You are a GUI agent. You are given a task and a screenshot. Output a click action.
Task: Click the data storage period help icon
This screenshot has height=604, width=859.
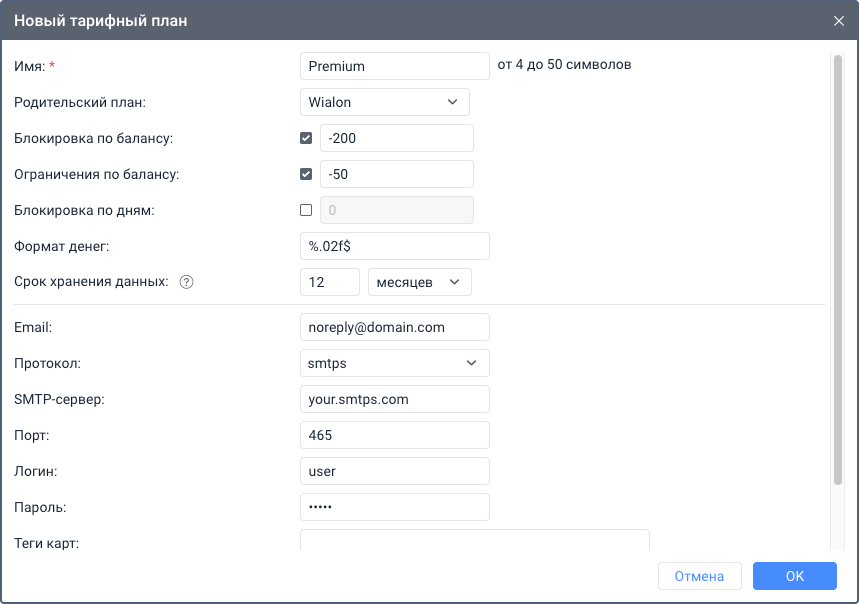point(186,282)
